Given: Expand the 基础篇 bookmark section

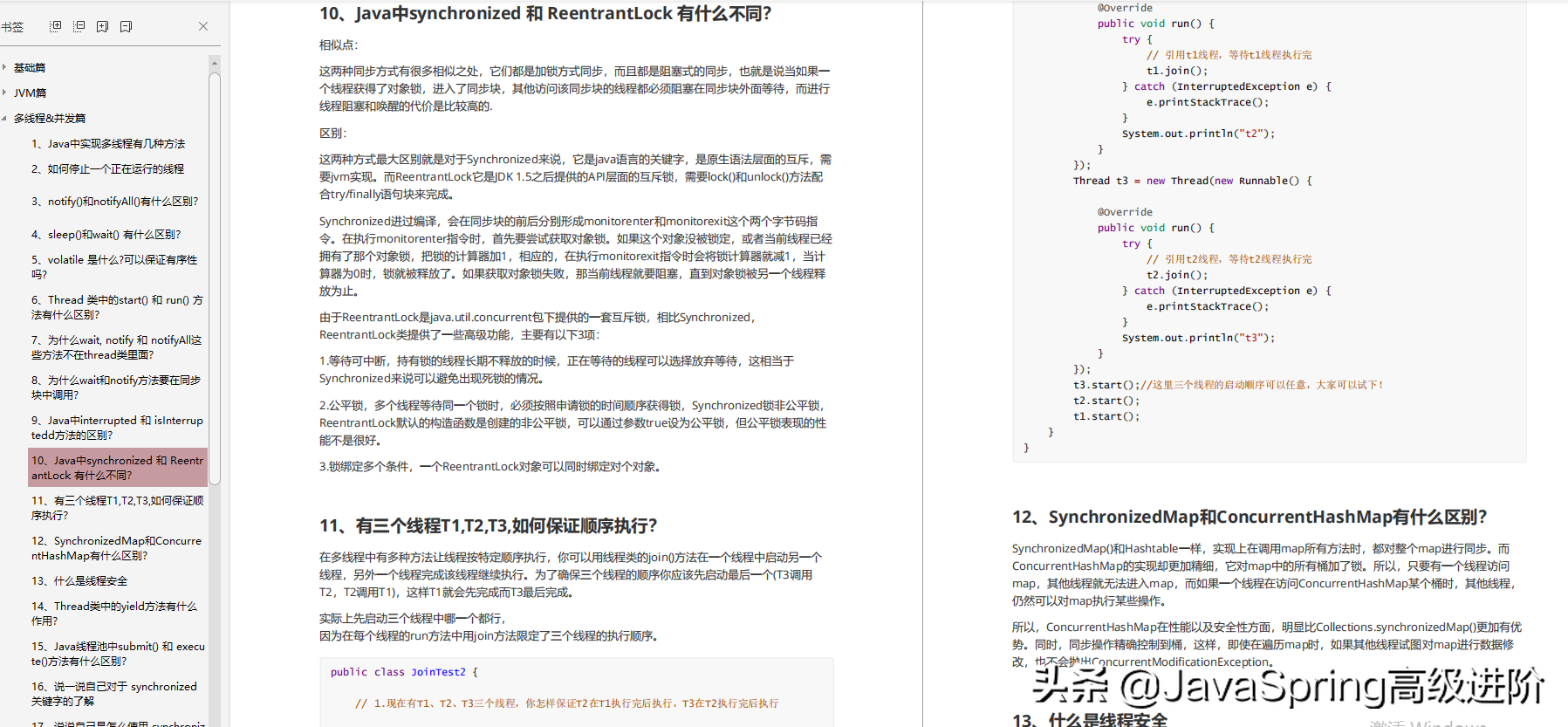Looking at the screenshot, I should (4, 67).
